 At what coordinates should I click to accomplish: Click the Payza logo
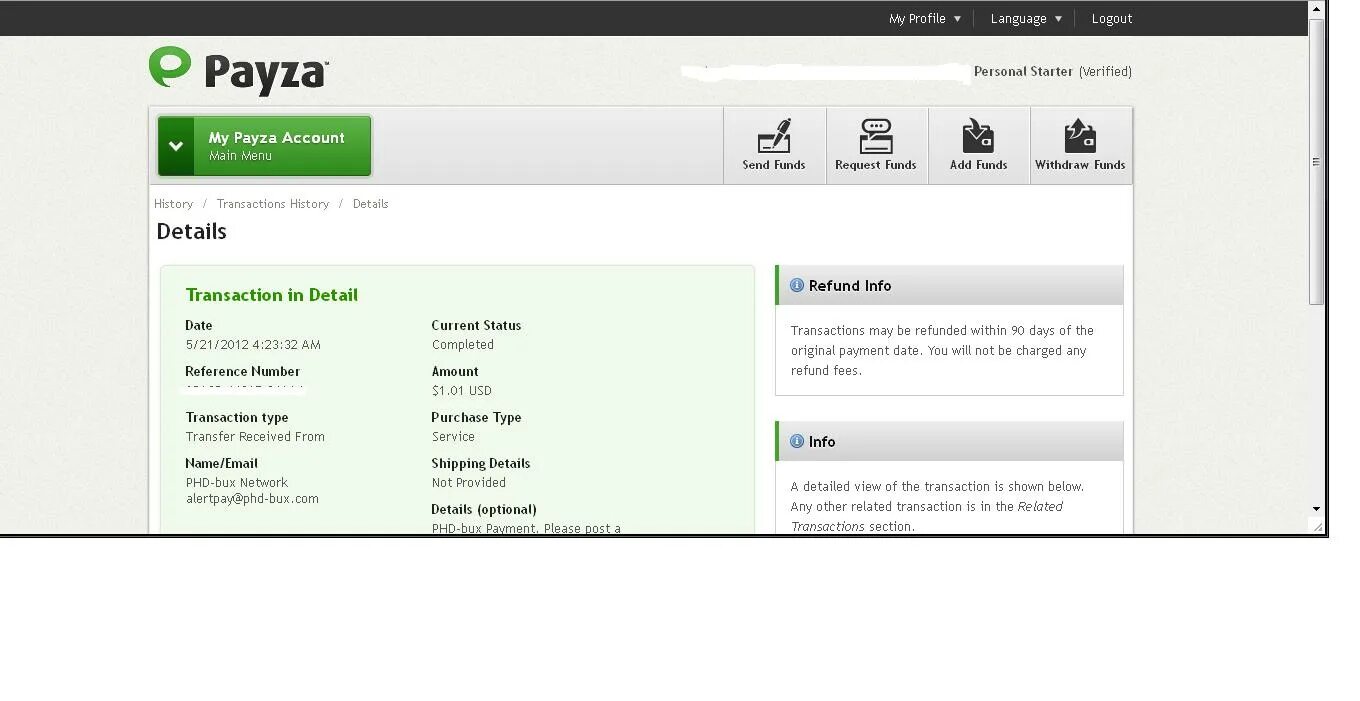[238, 71]
